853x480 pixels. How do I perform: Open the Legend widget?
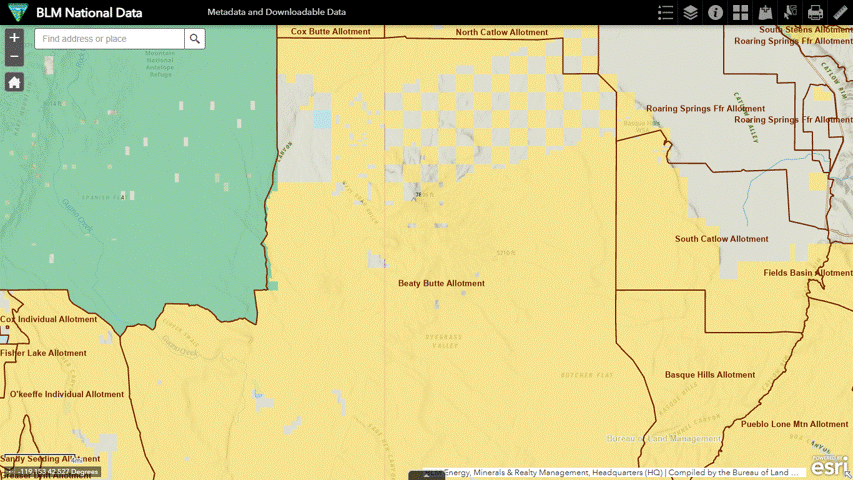pos(666,13)
